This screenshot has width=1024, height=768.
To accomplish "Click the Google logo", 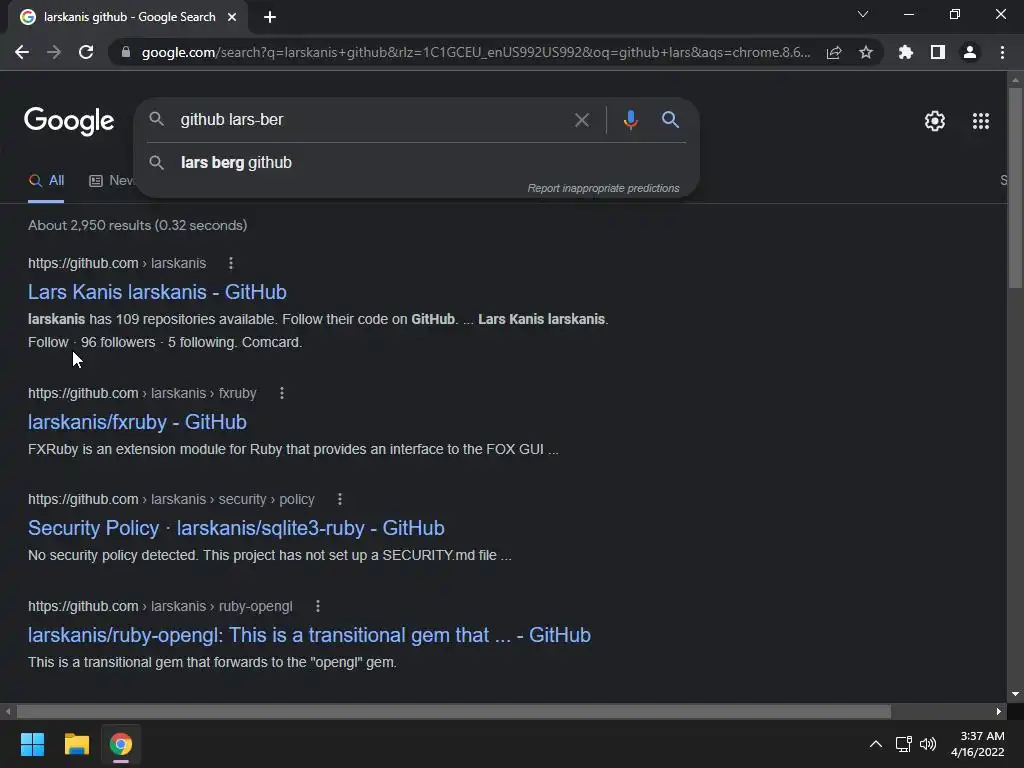I will coord(69,121).
